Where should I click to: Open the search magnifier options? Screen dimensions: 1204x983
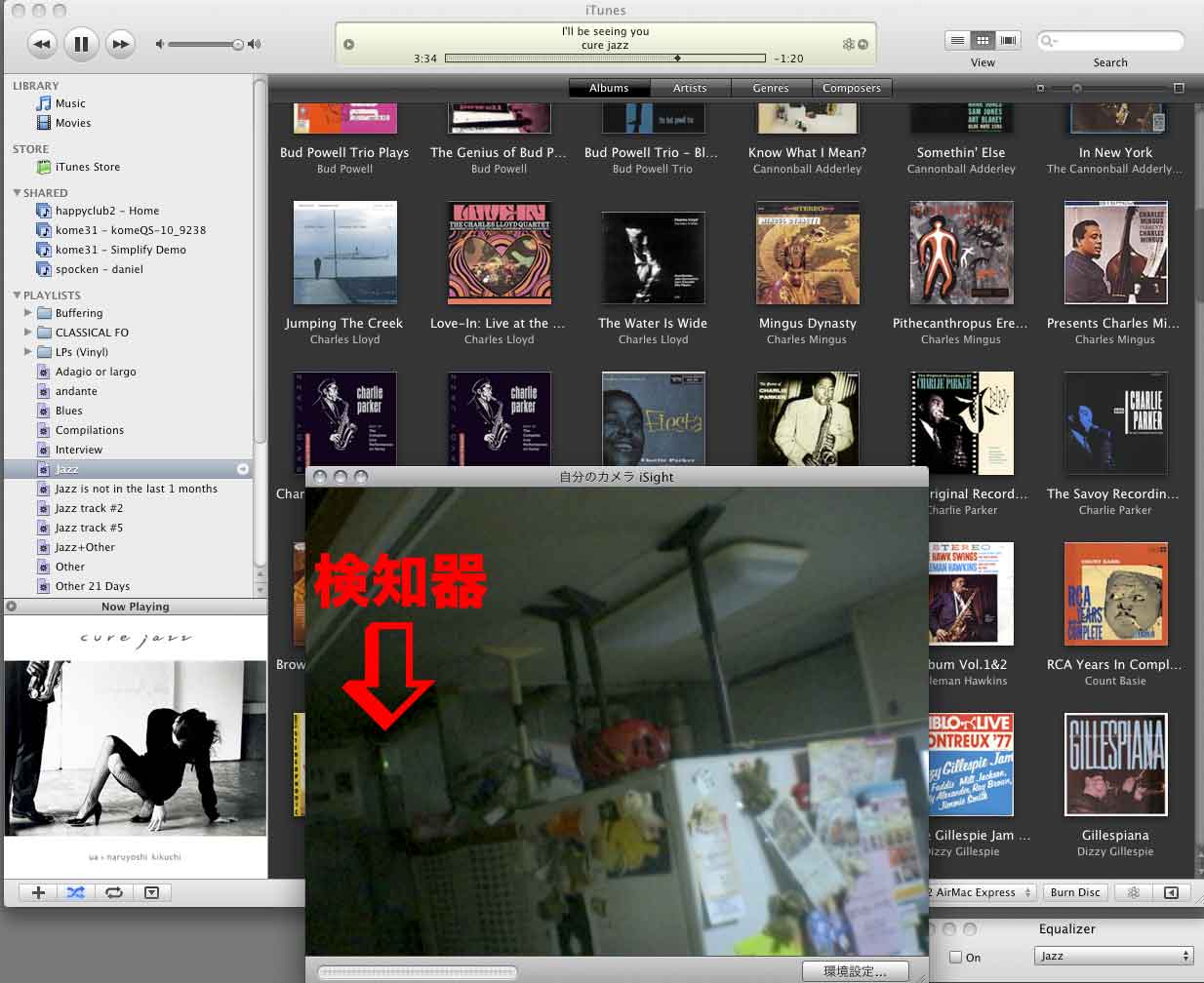point(1049,41)
